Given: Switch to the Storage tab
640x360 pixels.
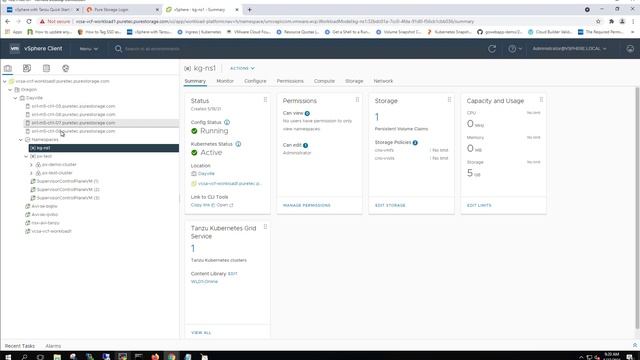Looking at the screenshot, I should 354,81.
